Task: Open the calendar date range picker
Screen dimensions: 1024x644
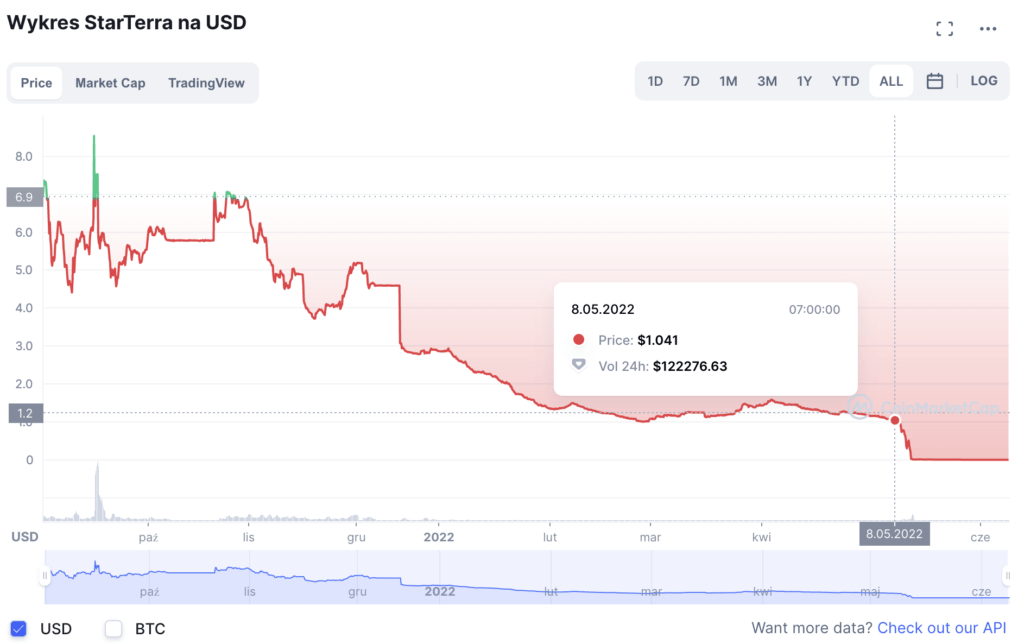Action: pyautogui.click(x=935, y=81)
